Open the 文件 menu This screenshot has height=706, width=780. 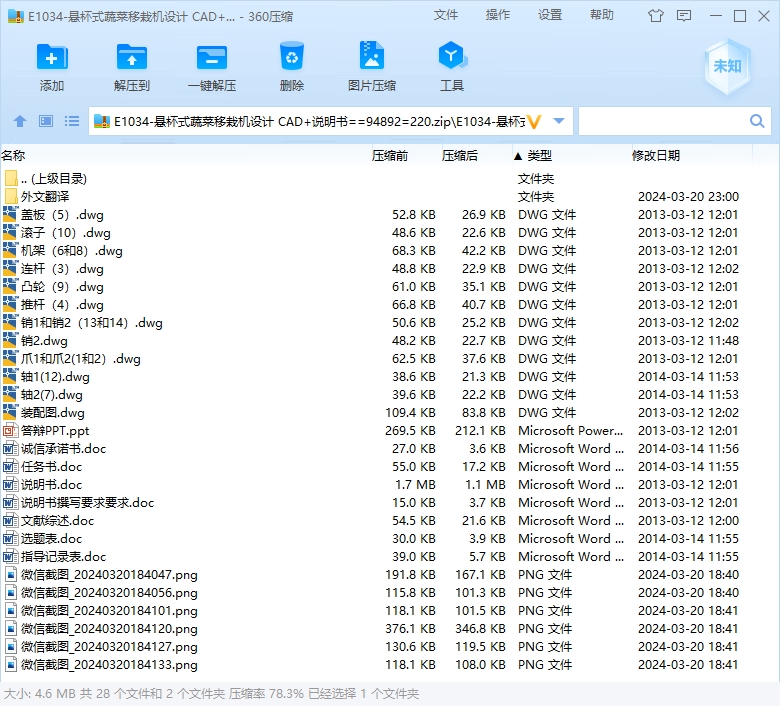pyautogui.click(x=445, y=15)
